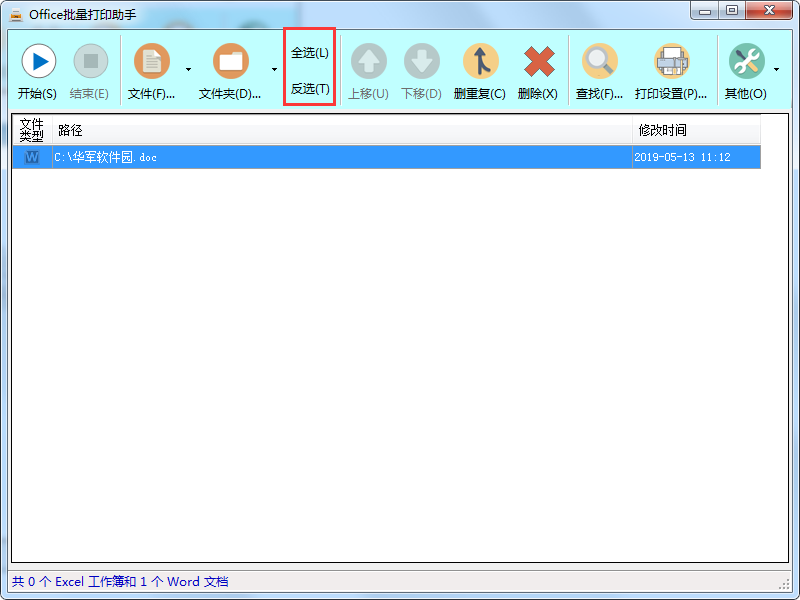Screen dimensions: 800x600
Task: Click the 查找(F) magnifier search icon
Action: [x=599, y=61]
